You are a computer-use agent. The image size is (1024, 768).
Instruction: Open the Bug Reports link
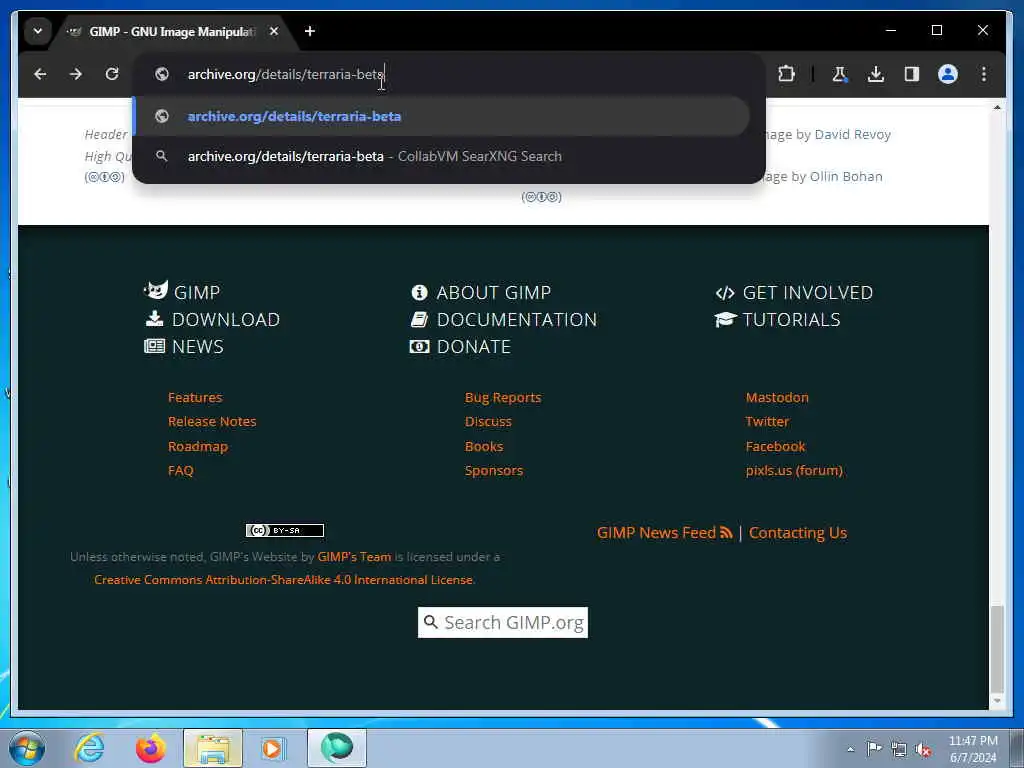coord(503,397)
